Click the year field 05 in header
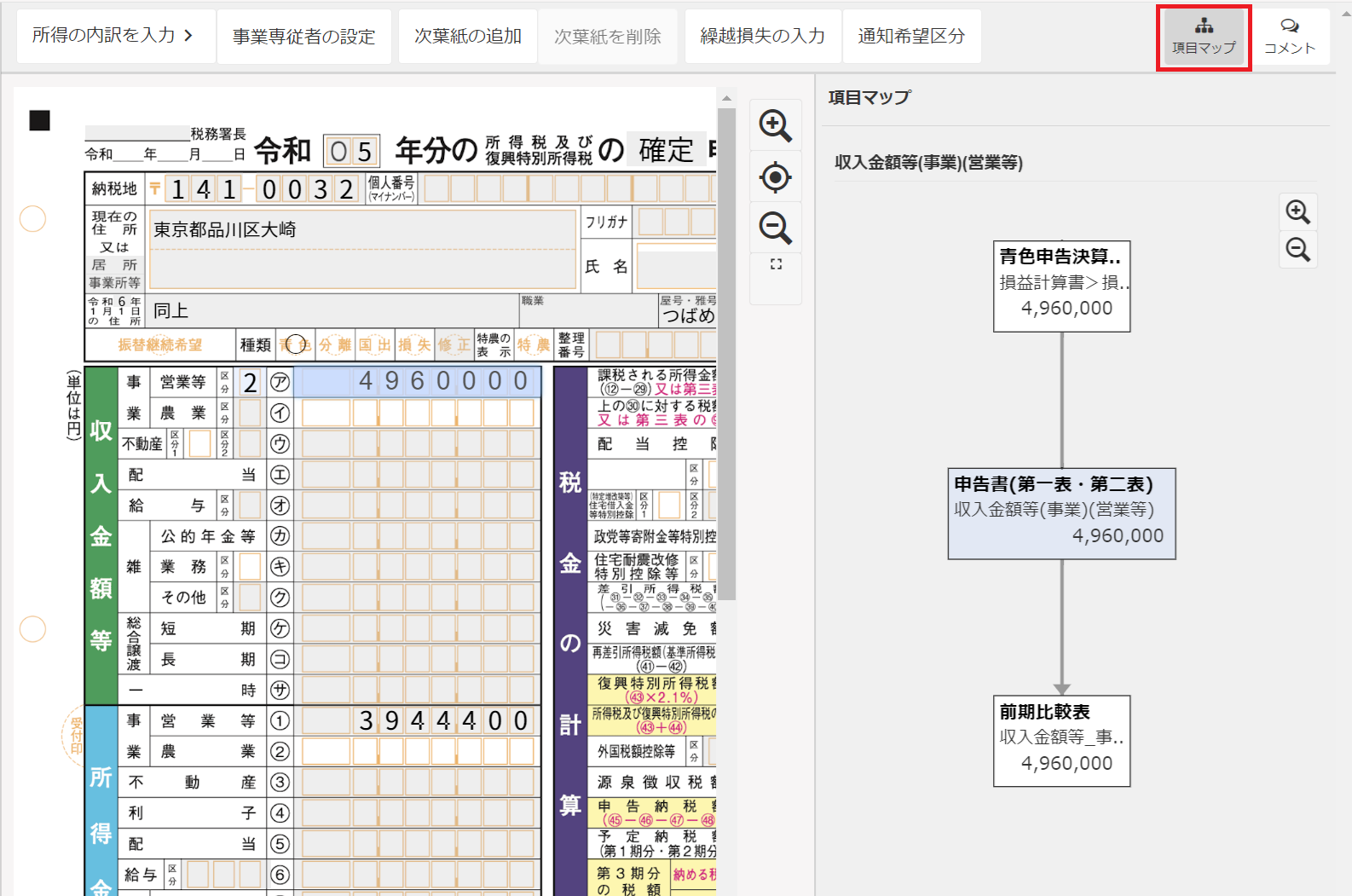This screenshot has width=1352, height=896. (352, 152)
